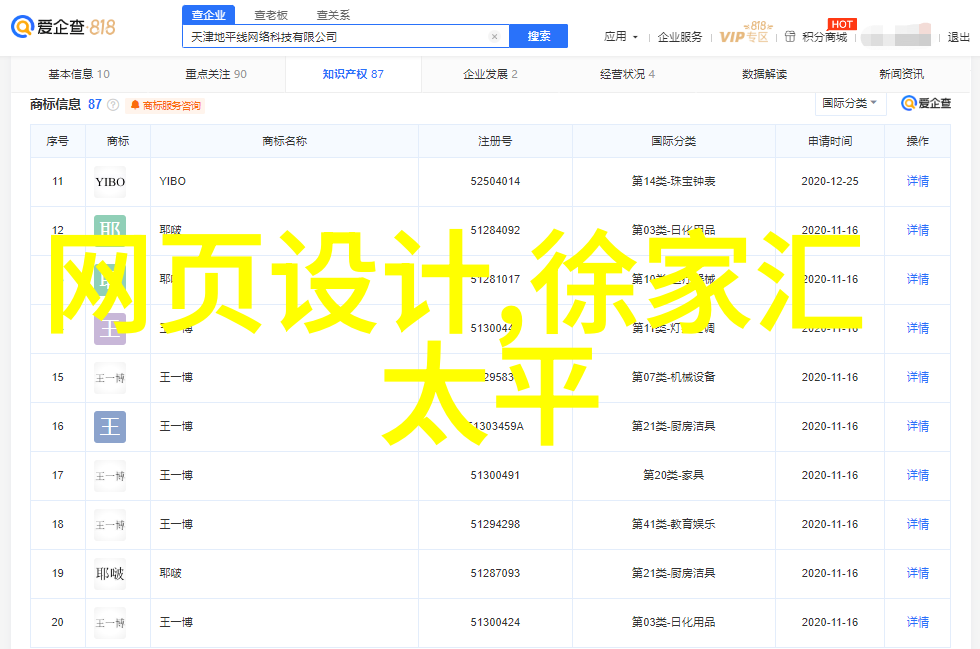Select registration number 52504014
The height and width of the screenshot is (649, 980).
pos(495,181)
